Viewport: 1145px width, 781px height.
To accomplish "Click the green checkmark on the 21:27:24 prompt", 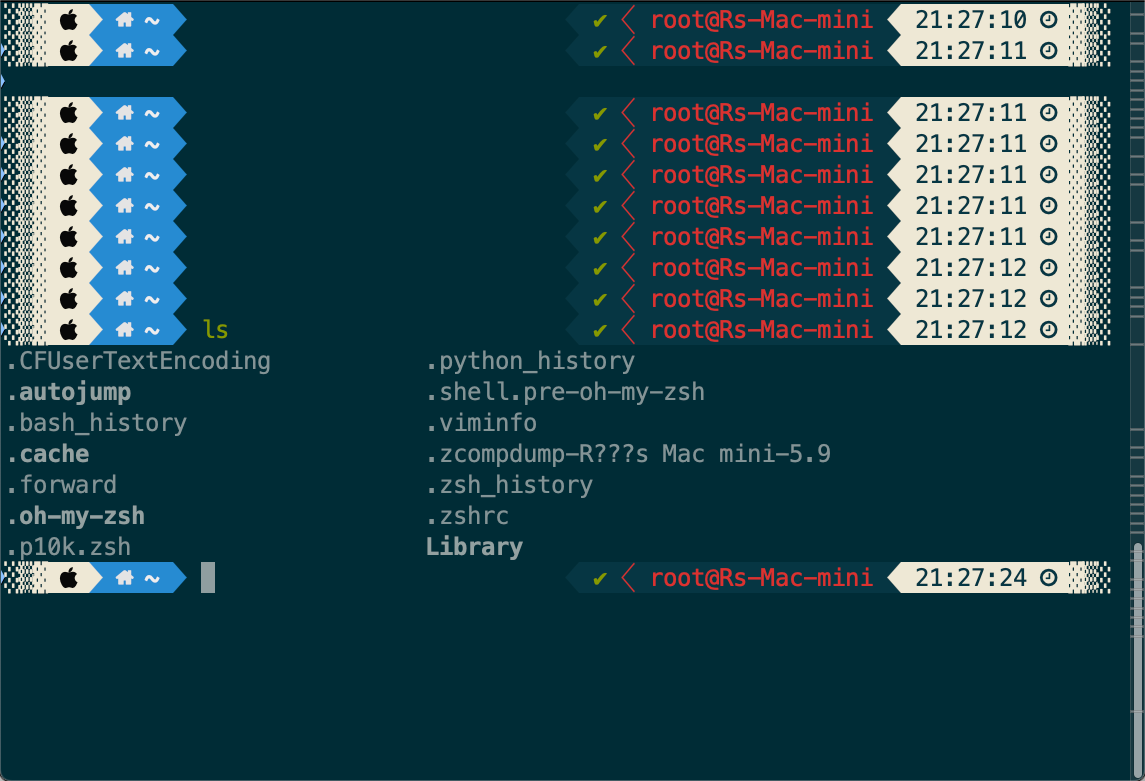I will (600, 578).
